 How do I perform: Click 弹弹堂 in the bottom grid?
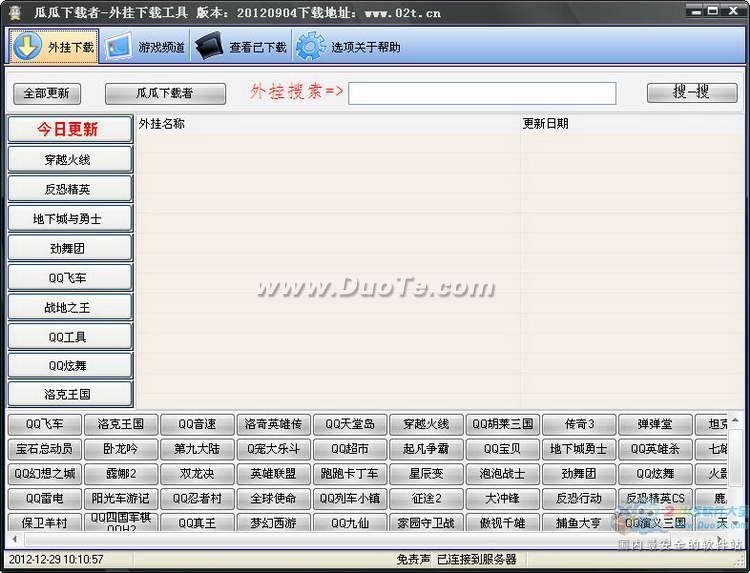click(655, 424)
